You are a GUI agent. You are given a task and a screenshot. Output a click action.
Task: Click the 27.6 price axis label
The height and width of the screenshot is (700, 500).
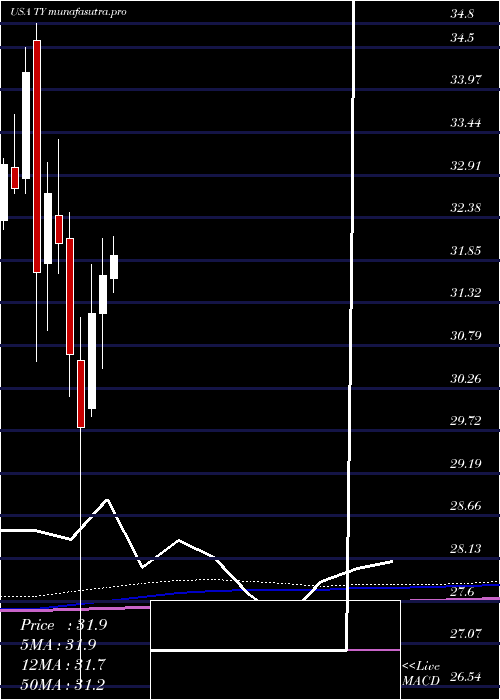(462, 592)
